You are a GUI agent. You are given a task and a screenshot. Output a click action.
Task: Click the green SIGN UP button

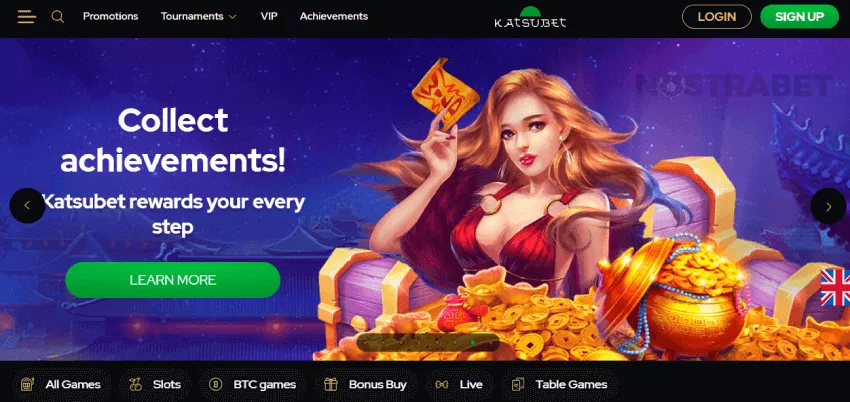click(x=800, y=17)
